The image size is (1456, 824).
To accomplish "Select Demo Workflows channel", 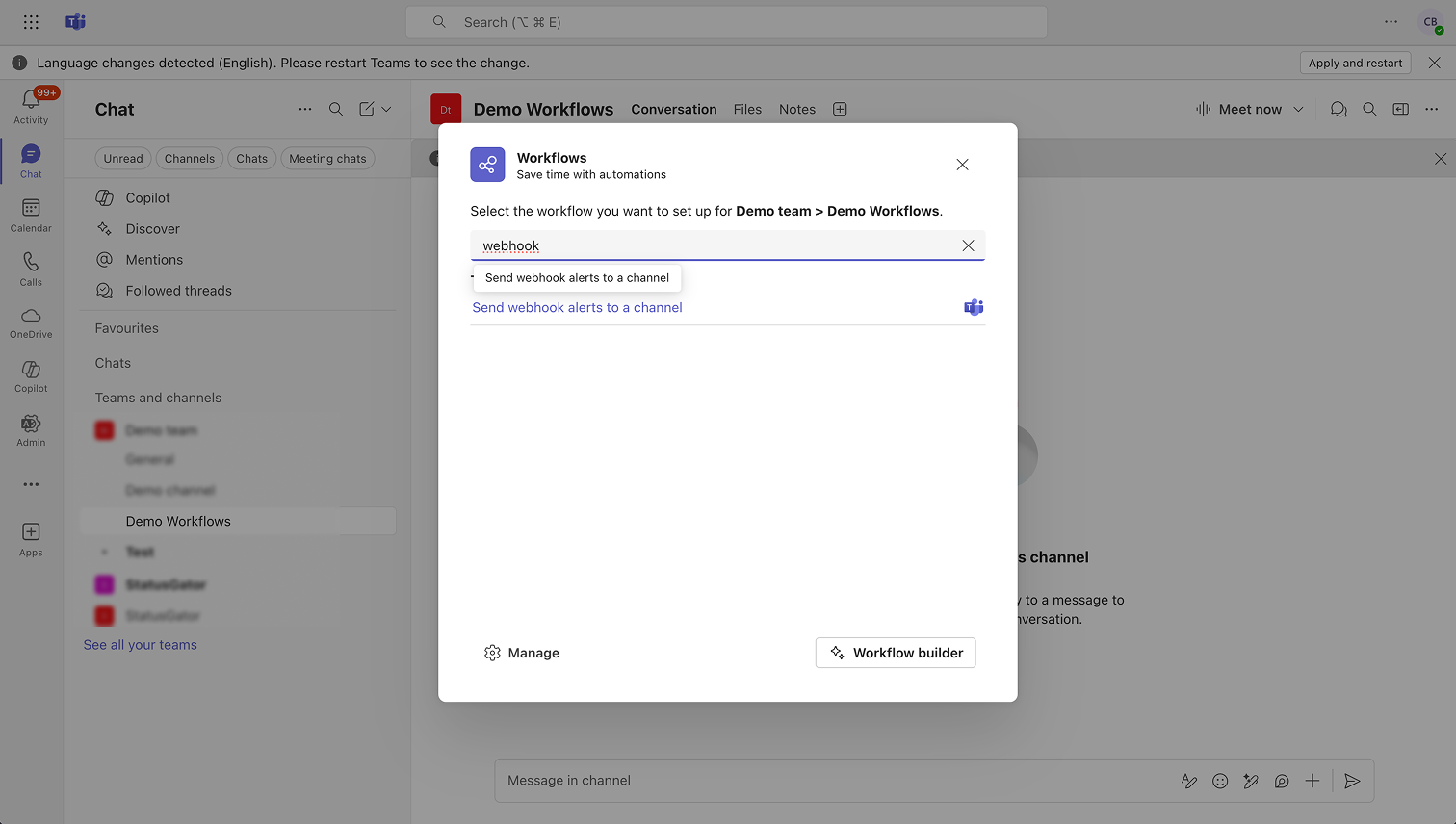I will pos(239,521).
